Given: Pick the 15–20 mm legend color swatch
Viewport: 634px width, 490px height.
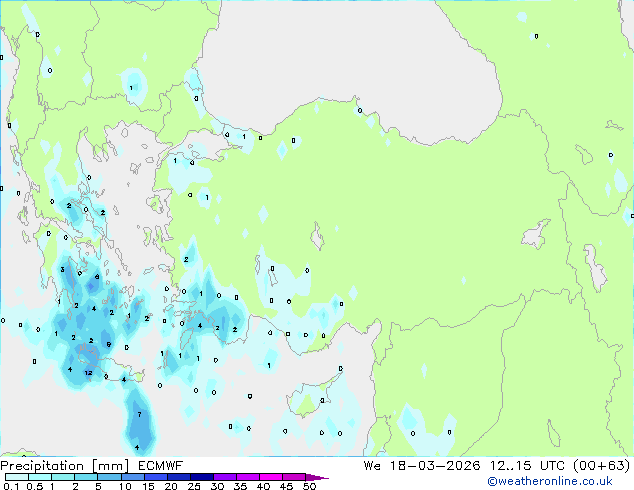Looking at the screenshot, I should (156, 477).
